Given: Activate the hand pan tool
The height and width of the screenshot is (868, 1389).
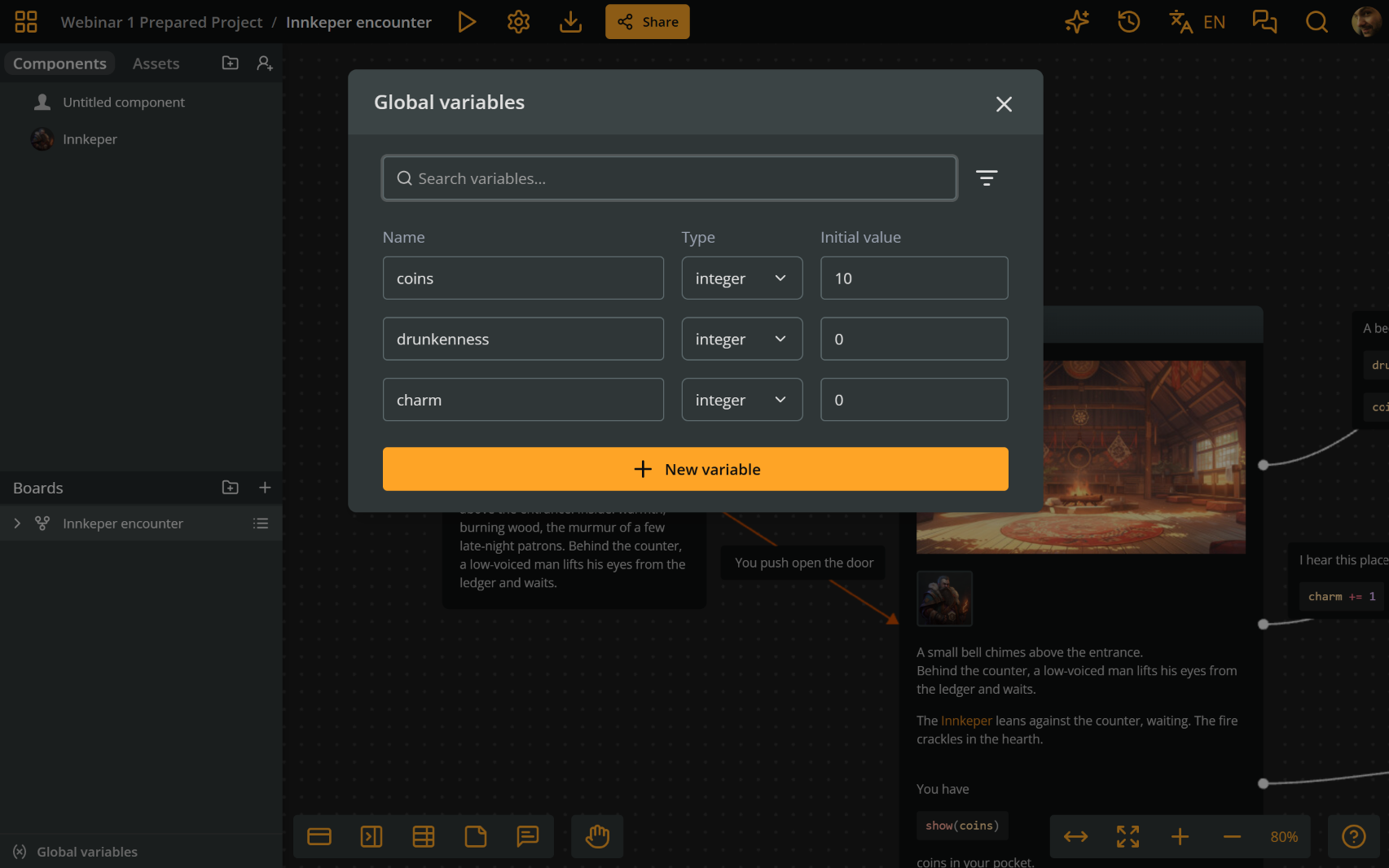Looking at the screenshot, I should [597, 836].
